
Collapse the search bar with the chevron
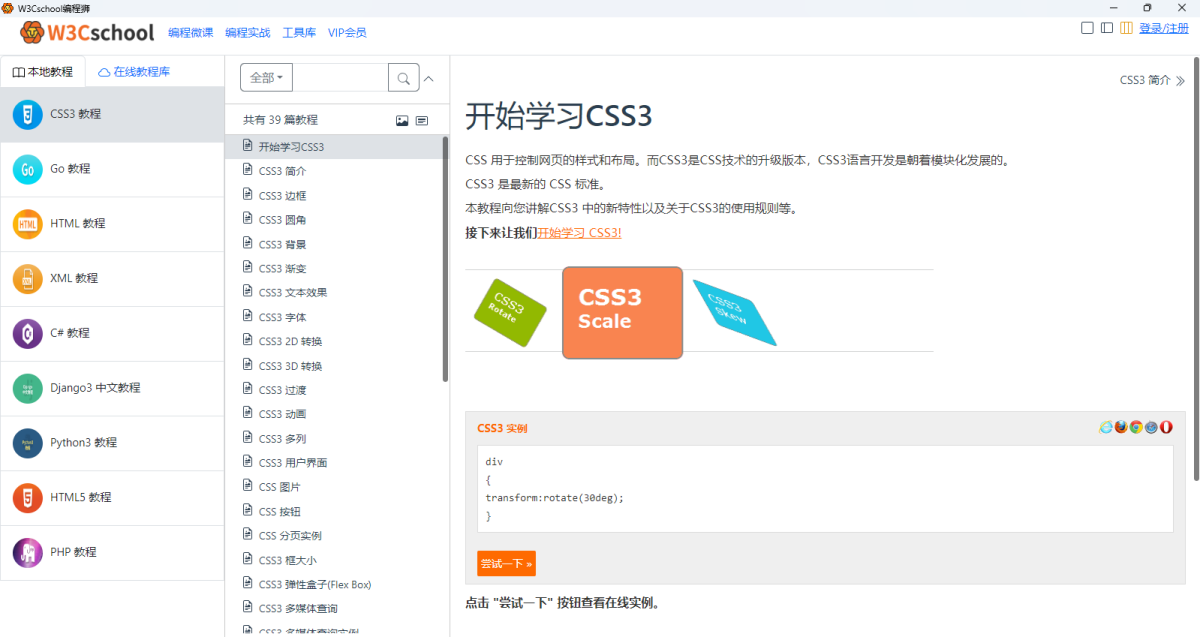pyautogui.click(x=429, y=78)
